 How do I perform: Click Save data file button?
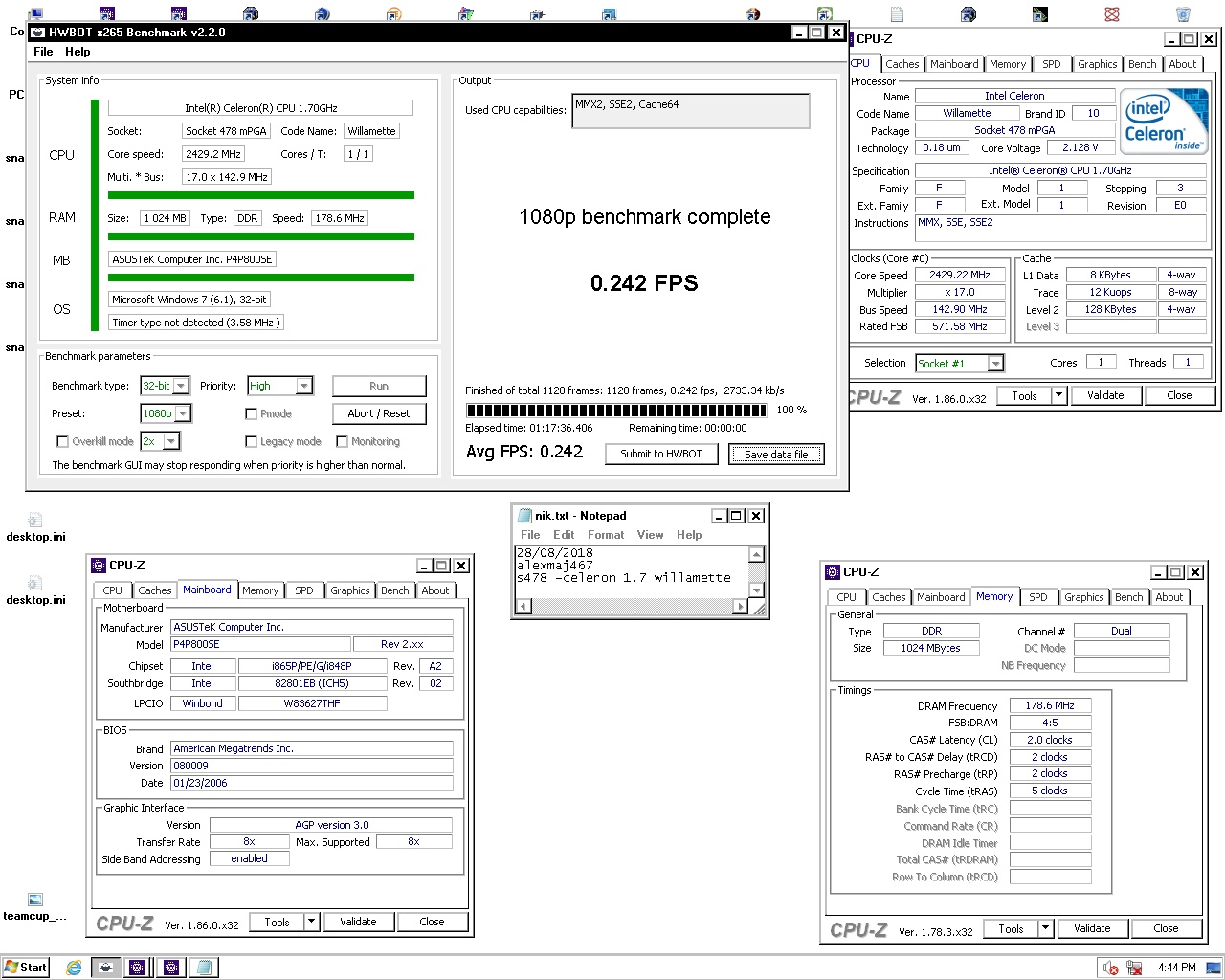coord(776,454)
